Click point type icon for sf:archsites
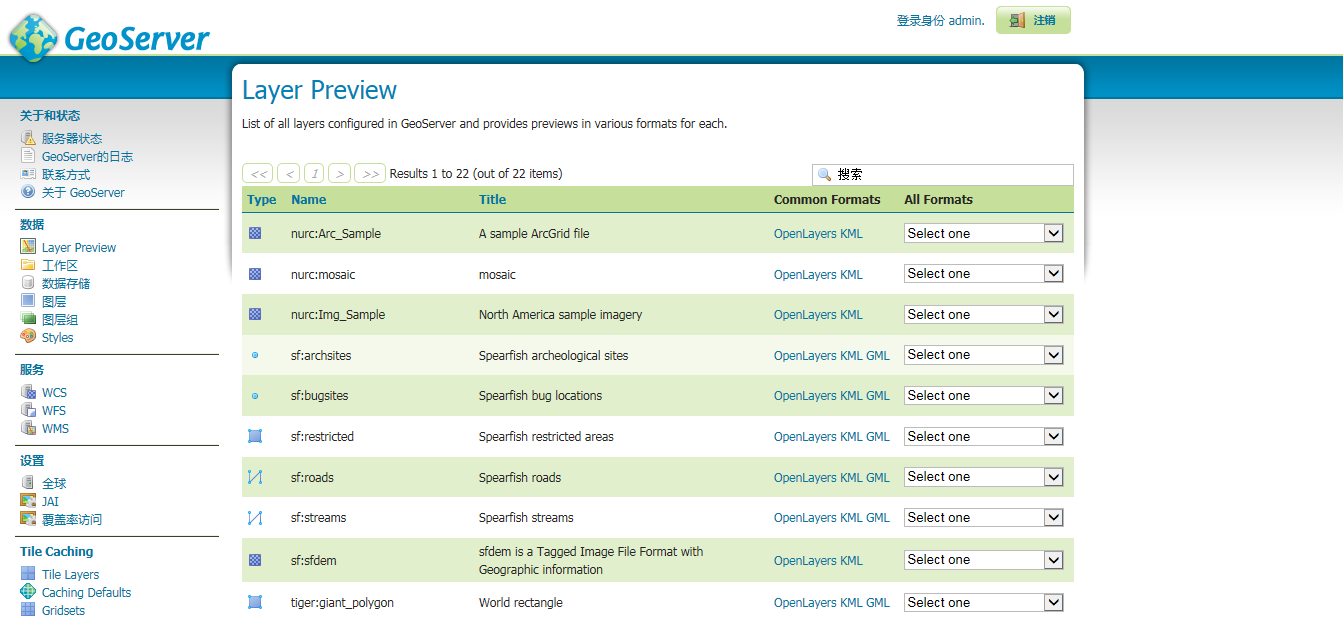This screenshot has height=622, width=1343. pos(255,355)
